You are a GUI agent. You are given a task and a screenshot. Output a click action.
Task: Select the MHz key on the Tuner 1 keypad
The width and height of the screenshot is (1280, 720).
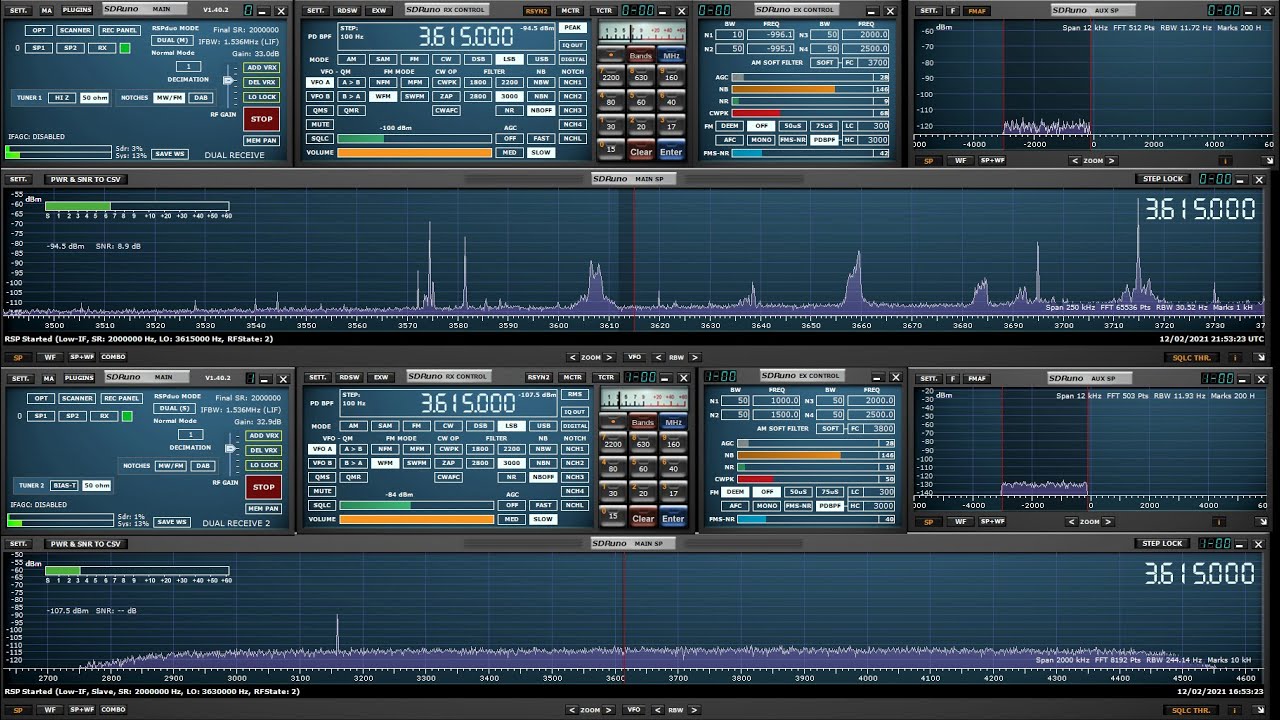pos(671,56)
